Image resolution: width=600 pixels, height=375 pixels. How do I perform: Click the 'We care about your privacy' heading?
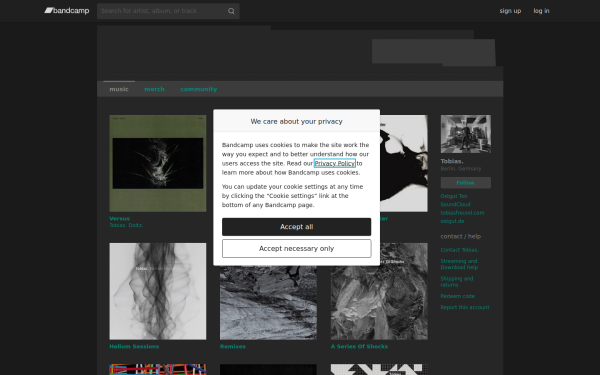click(296, 121)
